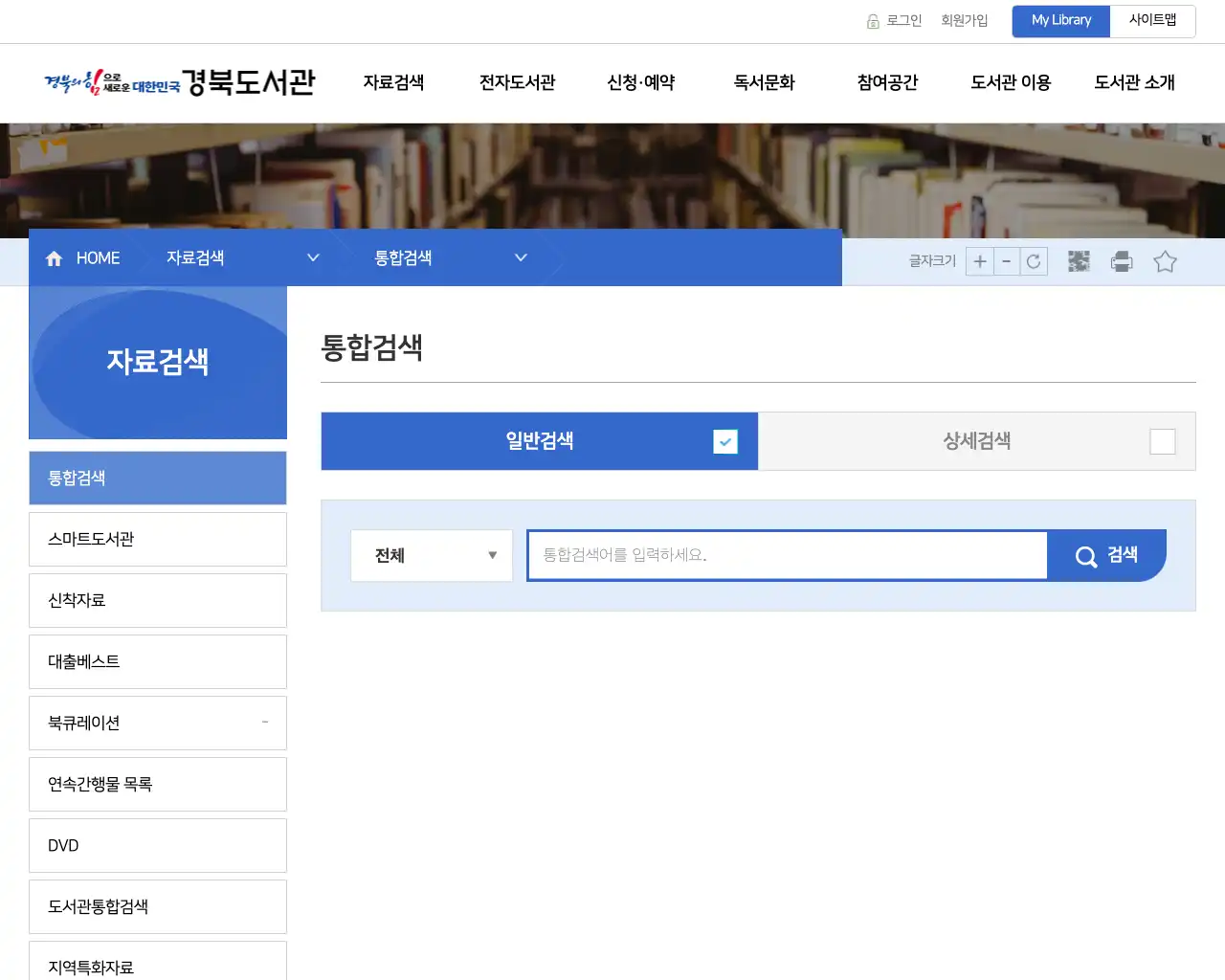Open My Library
This screenshot has width=1225, height=980.
point(1060,20)
